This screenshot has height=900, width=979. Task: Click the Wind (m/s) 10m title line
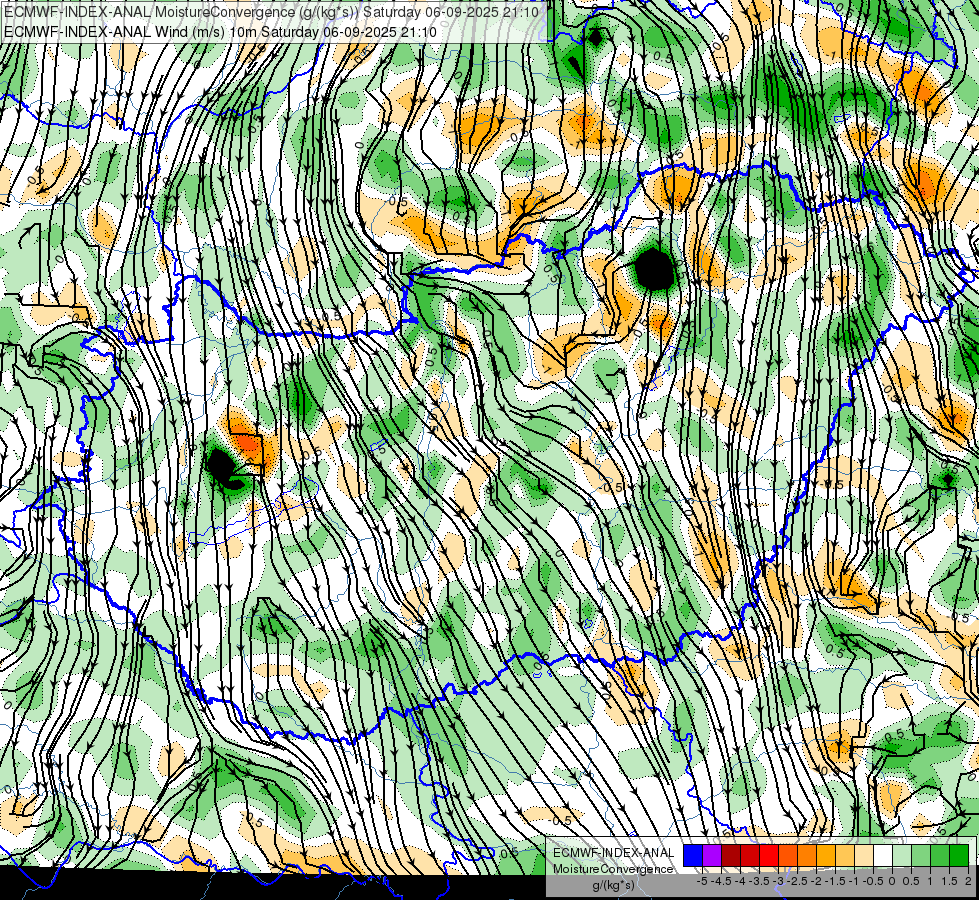[220, 32]
